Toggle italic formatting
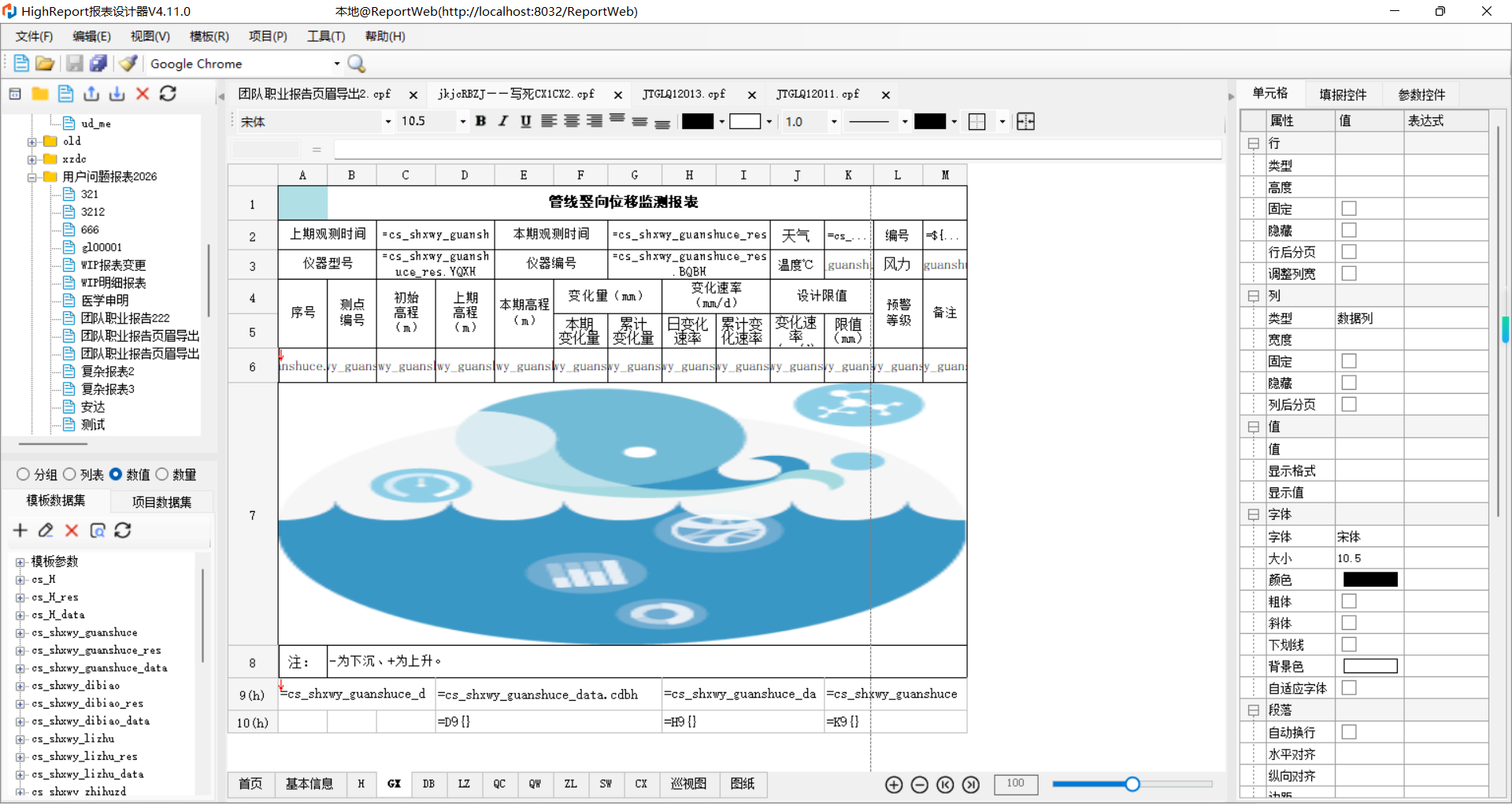 pos(503,121)
